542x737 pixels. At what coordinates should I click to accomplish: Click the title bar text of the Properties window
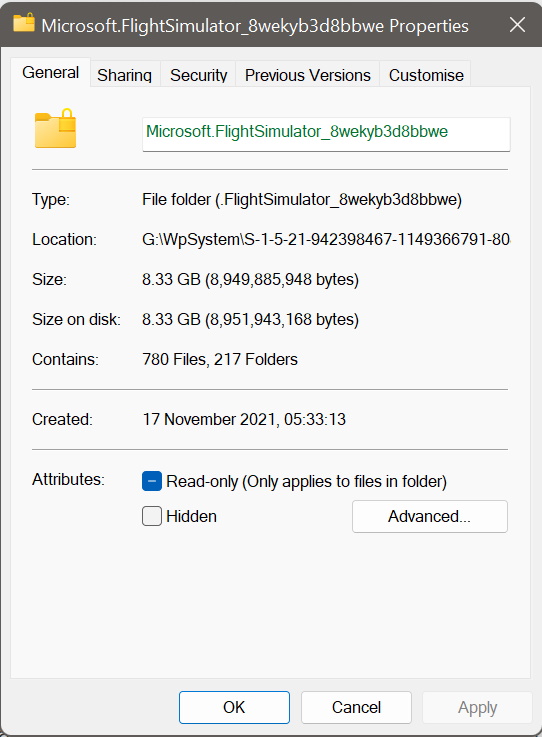[255, 26]
